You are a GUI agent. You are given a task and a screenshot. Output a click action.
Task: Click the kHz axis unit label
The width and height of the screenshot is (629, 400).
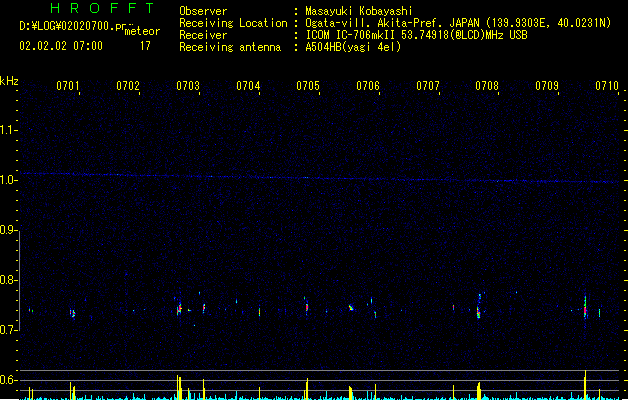tap(9, 81)
